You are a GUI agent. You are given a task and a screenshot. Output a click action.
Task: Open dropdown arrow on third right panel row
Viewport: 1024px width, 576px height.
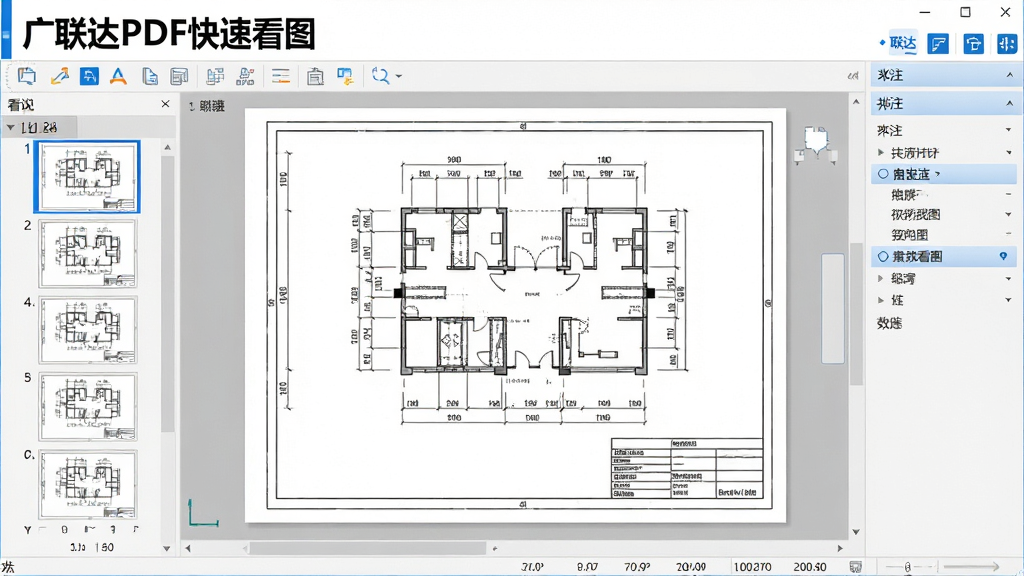[x=1009, y=131]
